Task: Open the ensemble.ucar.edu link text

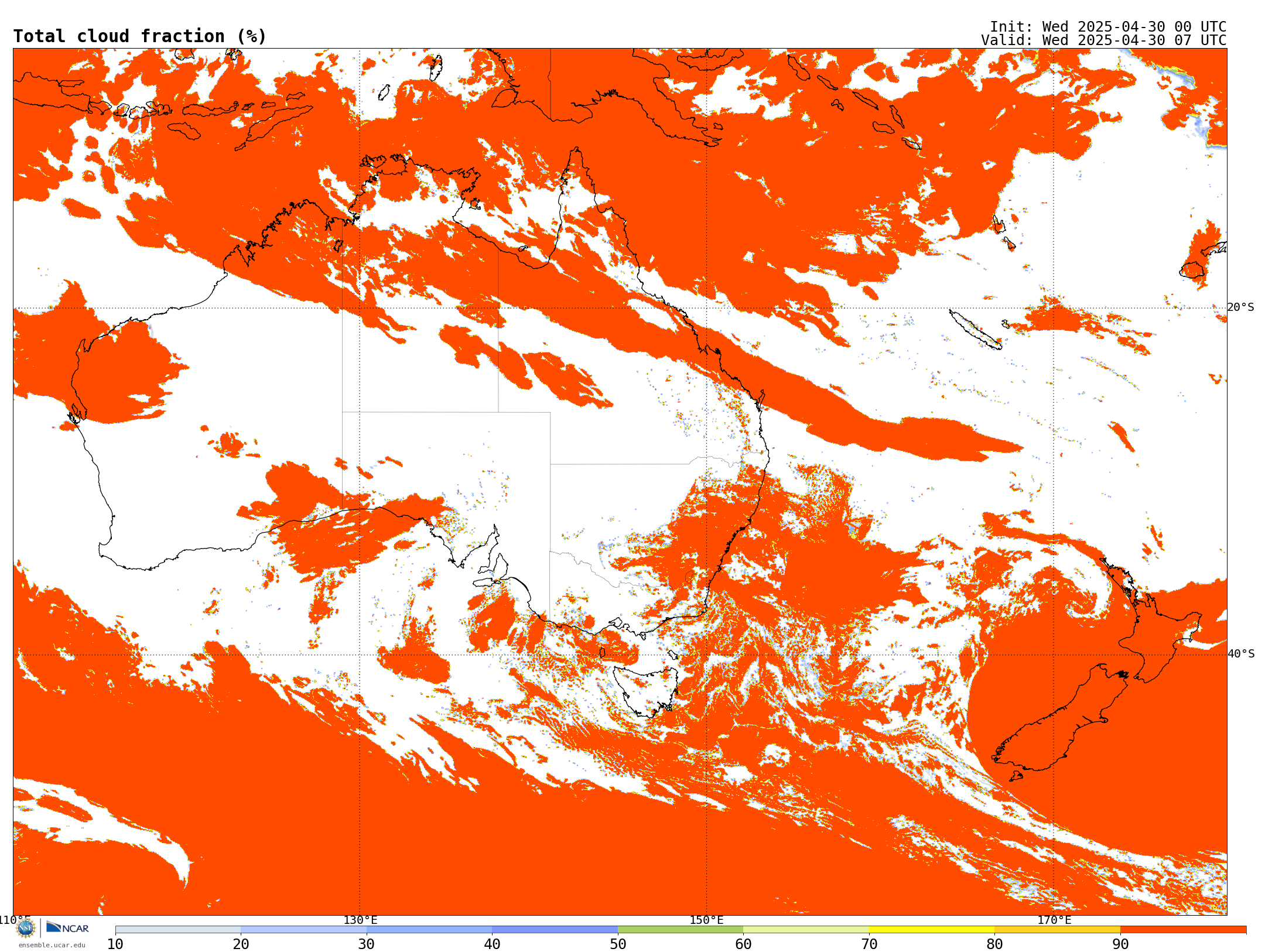Action: tap(52, 945)
